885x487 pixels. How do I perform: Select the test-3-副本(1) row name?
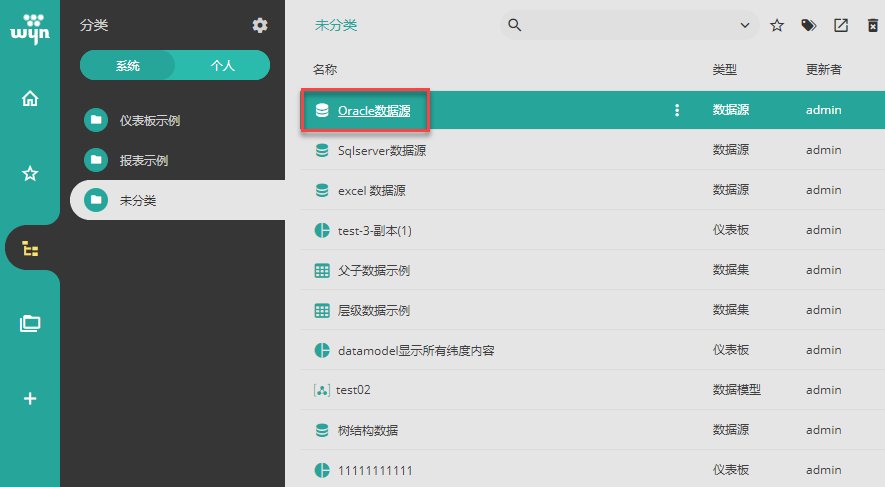tap(375, 230)
